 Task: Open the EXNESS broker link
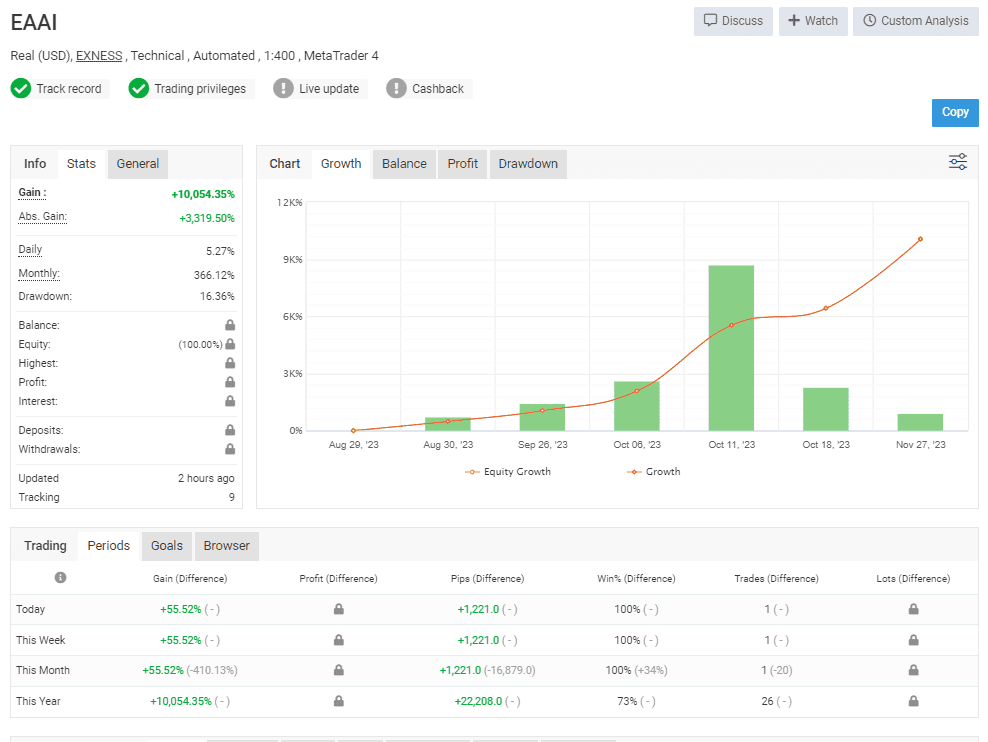pos(99,56)
